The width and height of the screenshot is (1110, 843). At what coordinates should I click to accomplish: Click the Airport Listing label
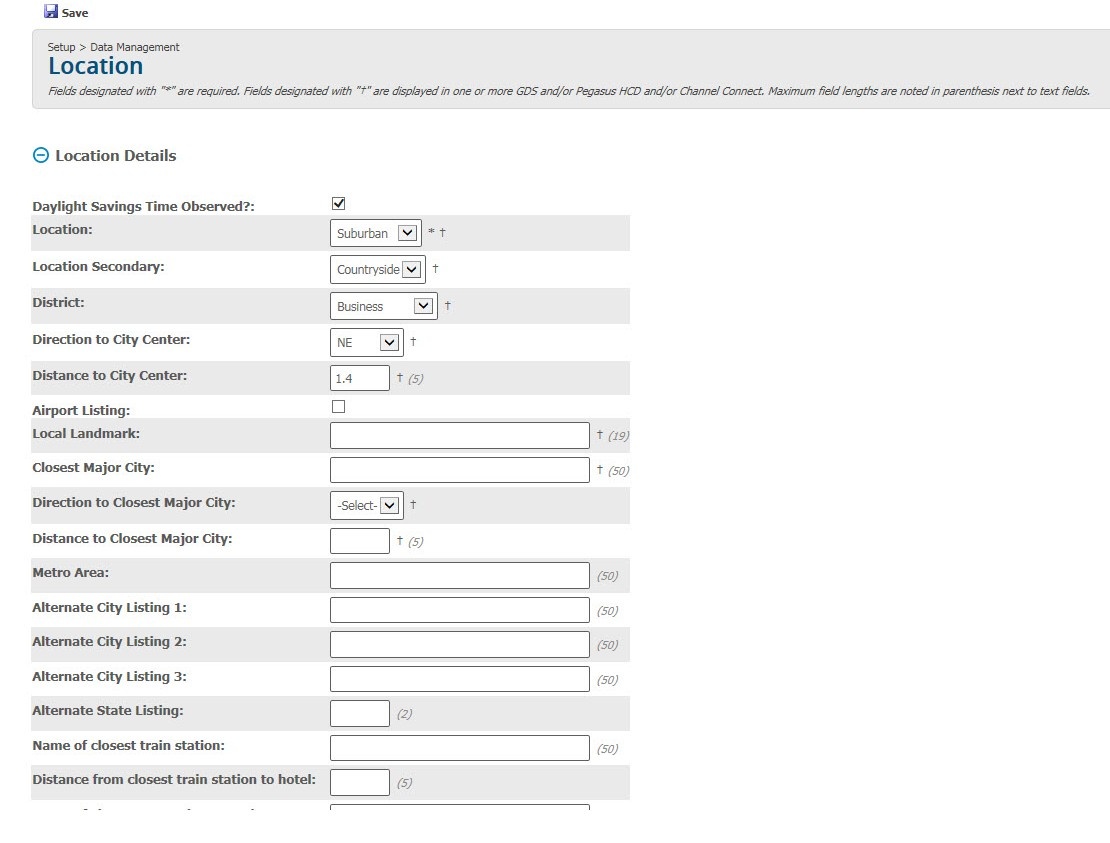click(81, 410)
